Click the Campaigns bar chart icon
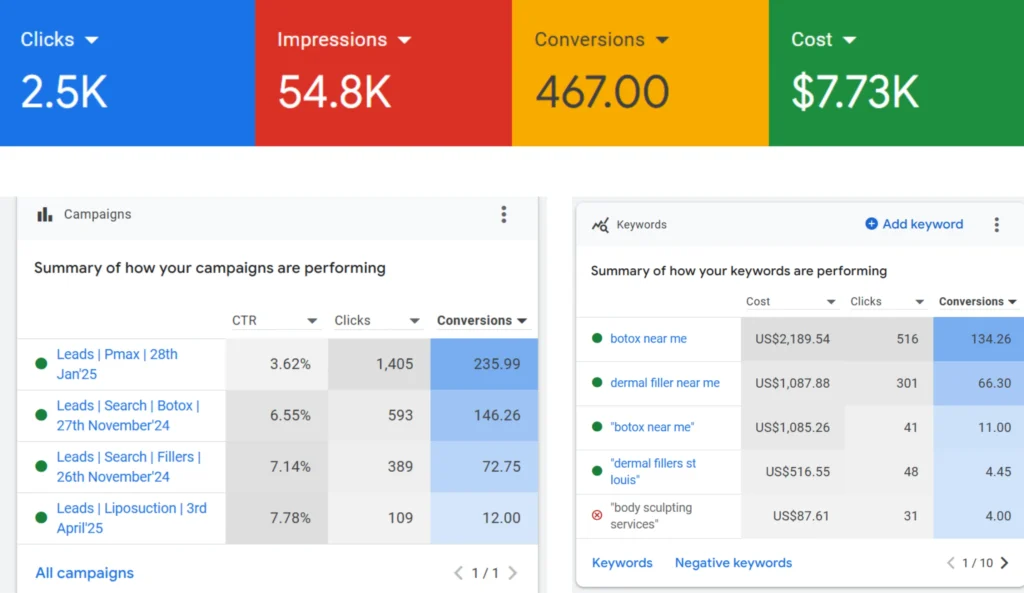Viewport: 1024px width, 593px height. 44,214
